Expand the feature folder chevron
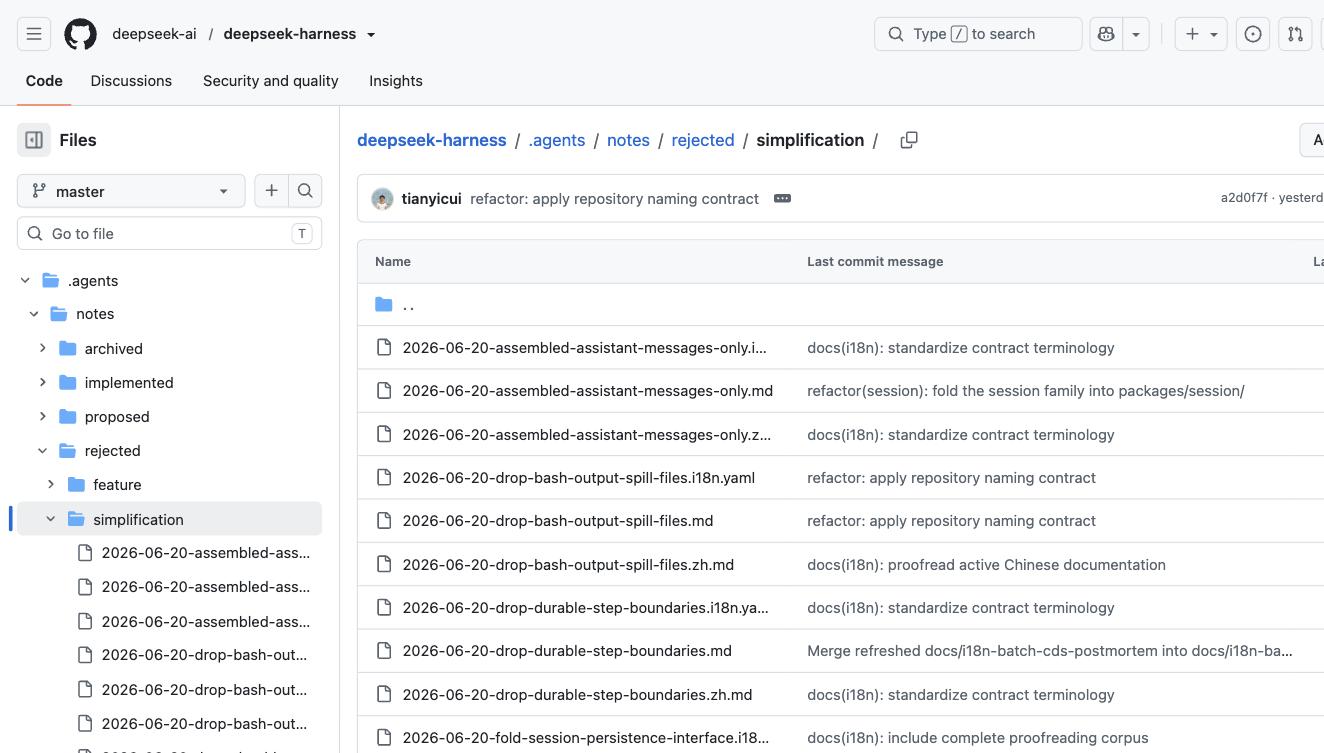This screenshot has height=753, width=1324. coord(51,485)
